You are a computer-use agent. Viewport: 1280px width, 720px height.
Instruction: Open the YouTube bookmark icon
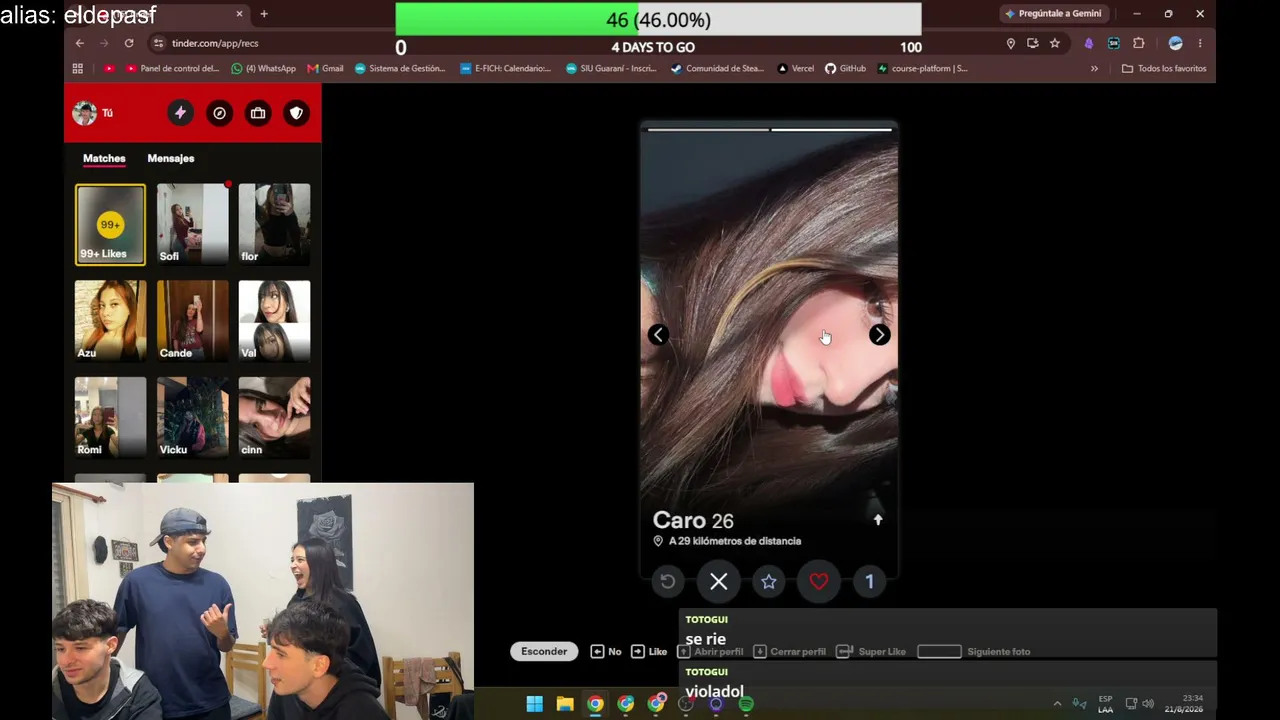click(x=109, y=68)
